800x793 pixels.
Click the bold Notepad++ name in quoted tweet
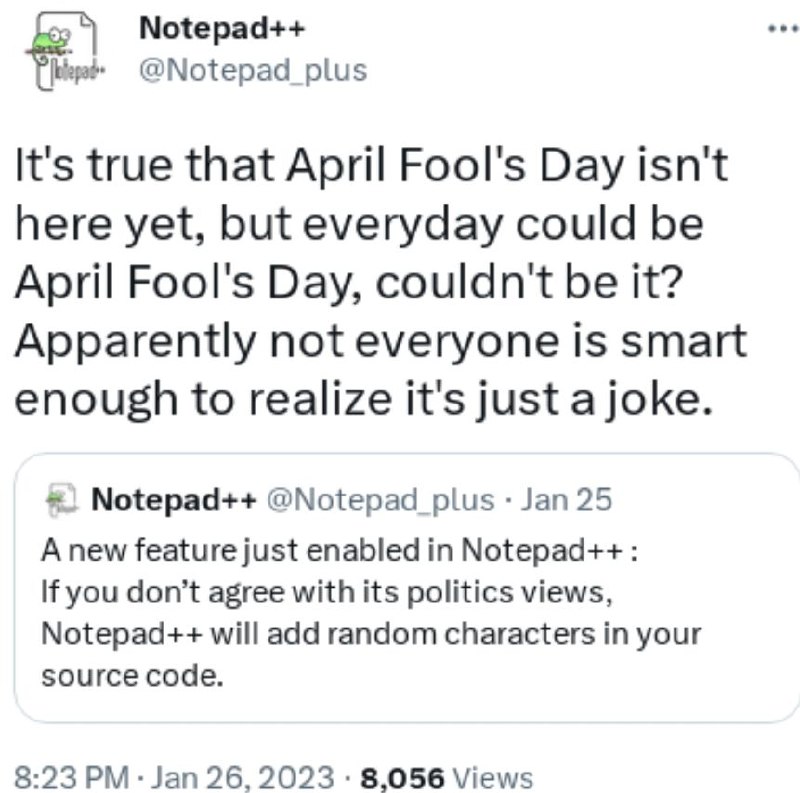tap(176, 499)
